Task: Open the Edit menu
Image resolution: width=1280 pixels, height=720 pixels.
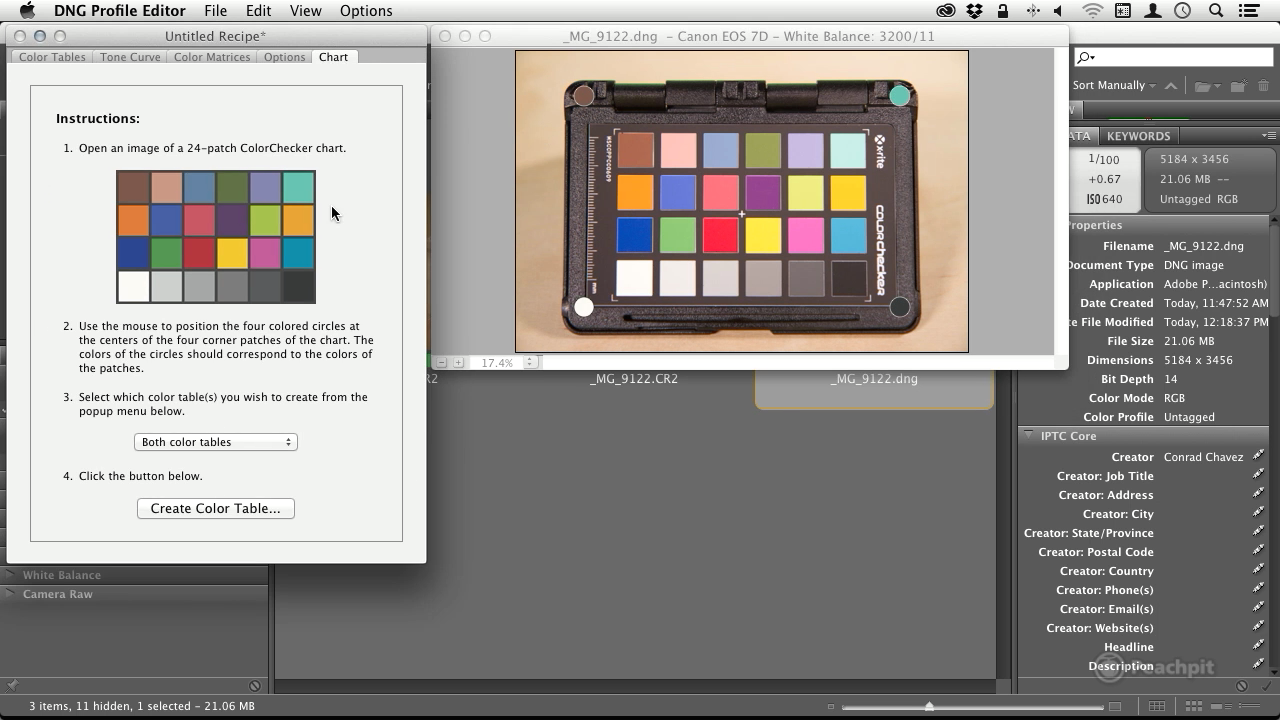Action: pos(258,11)
